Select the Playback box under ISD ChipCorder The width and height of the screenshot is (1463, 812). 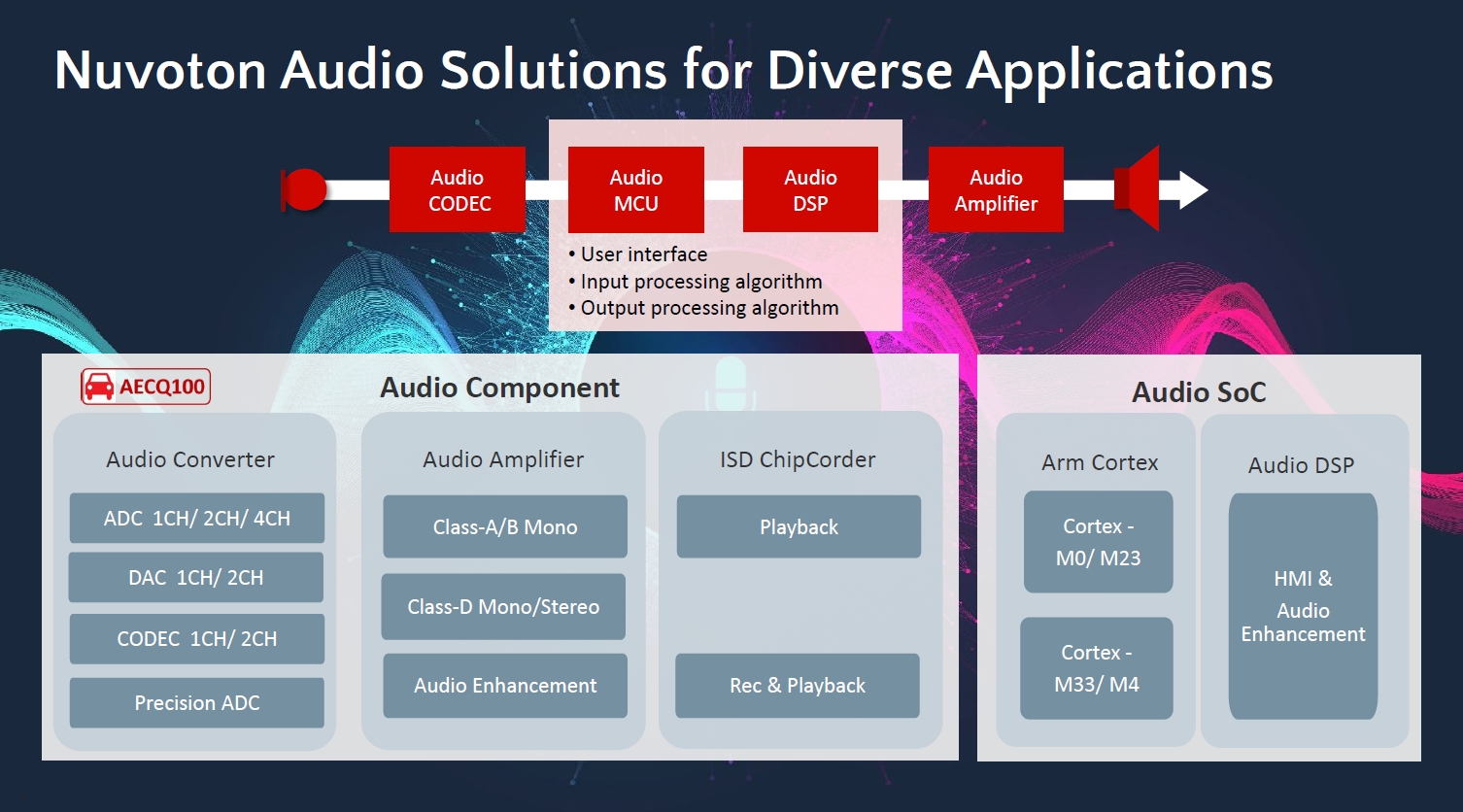799,526
